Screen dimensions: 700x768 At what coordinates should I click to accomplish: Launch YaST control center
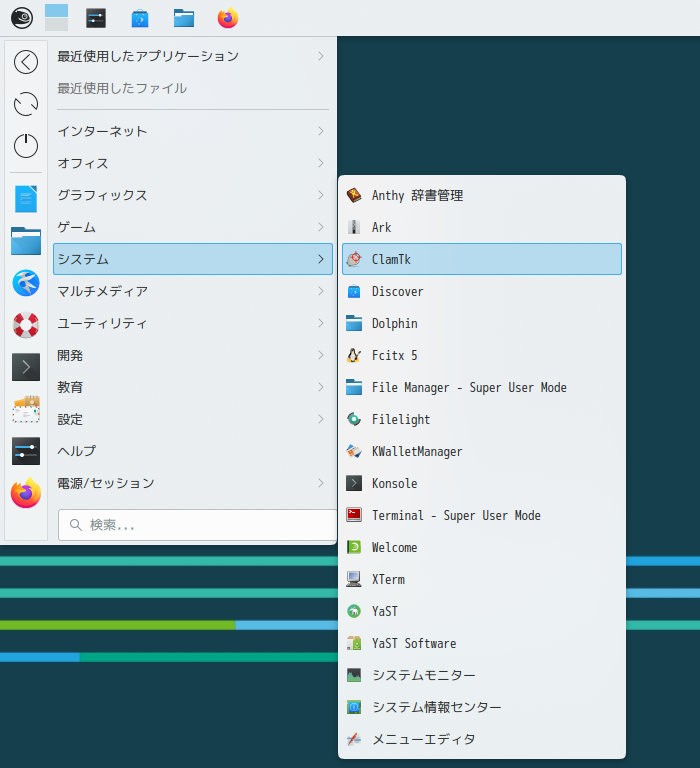[482, 611]
